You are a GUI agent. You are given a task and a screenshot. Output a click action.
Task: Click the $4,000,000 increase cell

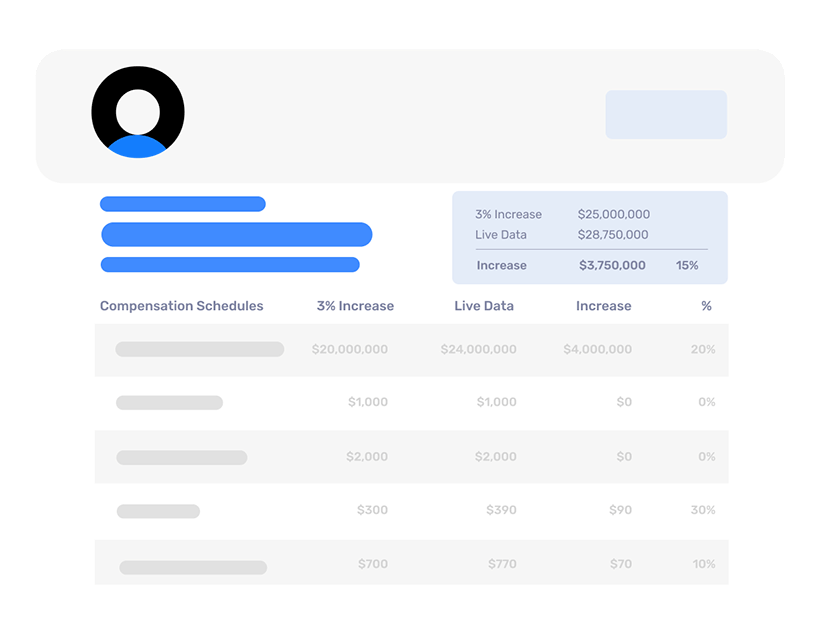point(597,349)
